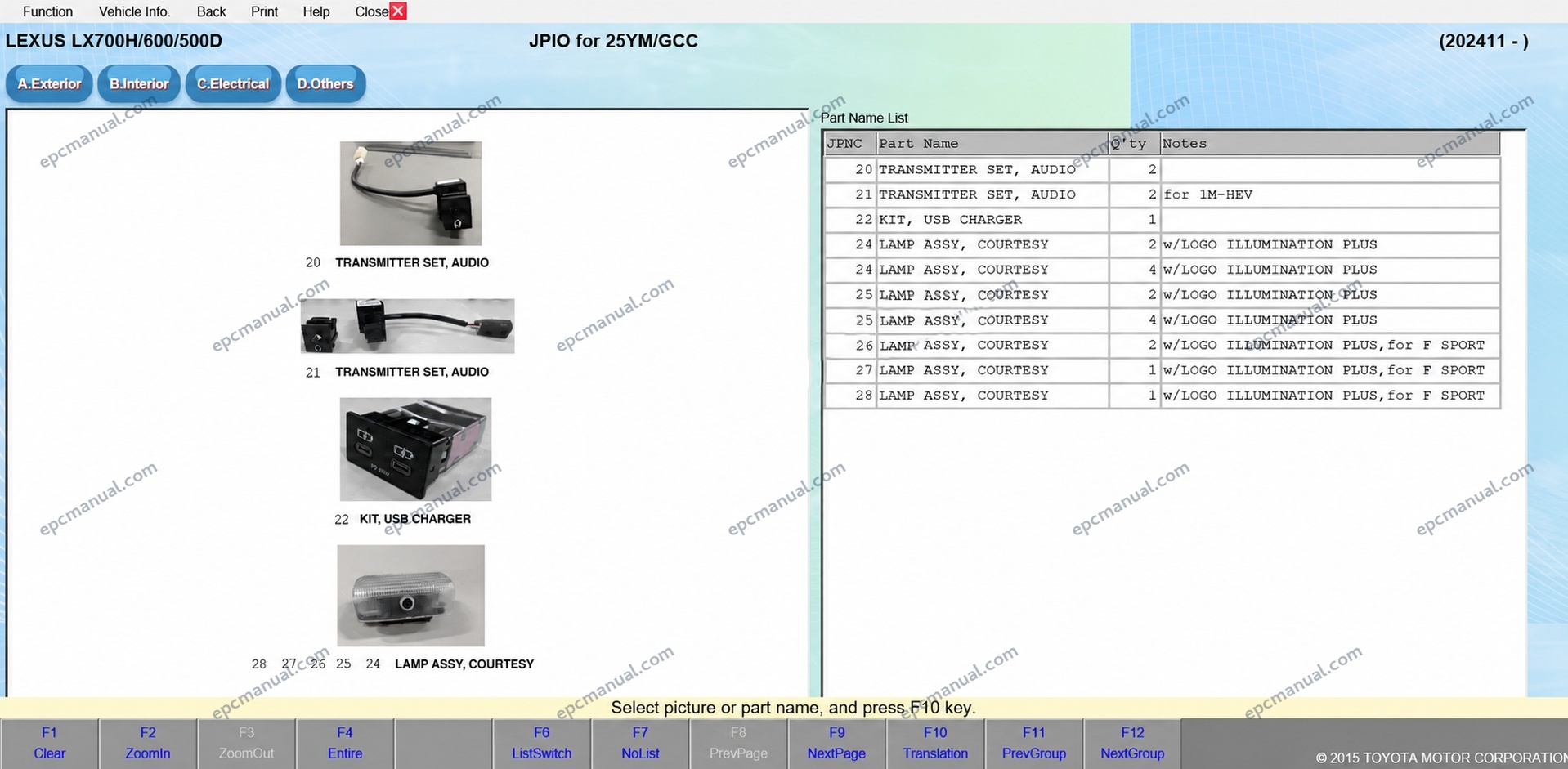Select the USB charger kit picture
Screen dimensions: 1568x769
coord(415,449)
